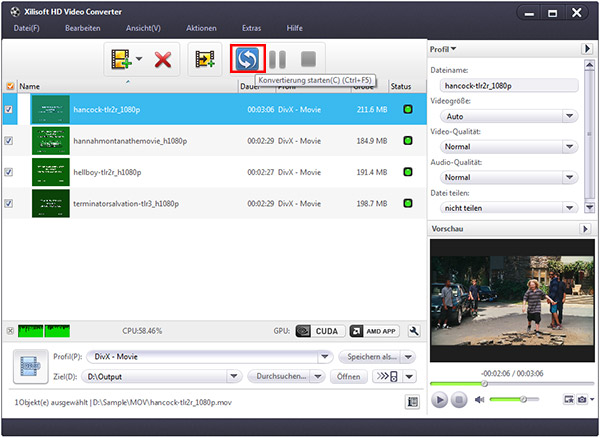The image size is (600, 437).
Task: Click the green status icon of hancock row
Action: (408, 109)
